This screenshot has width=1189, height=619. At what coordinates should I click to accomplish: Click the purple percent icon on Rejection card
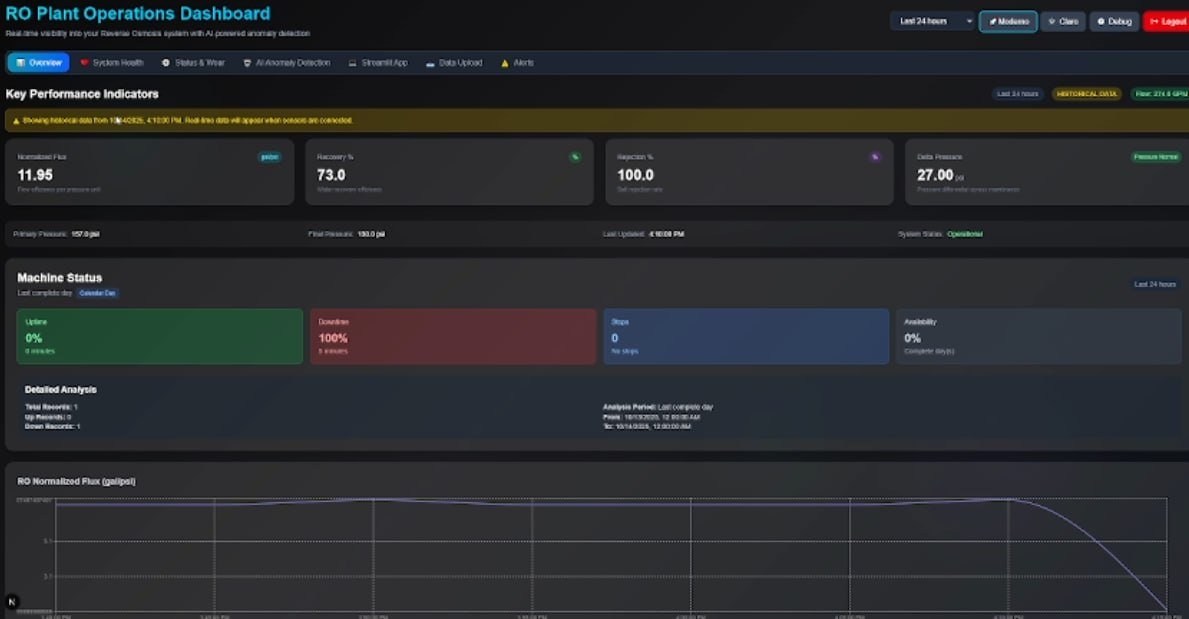[875, 157]
